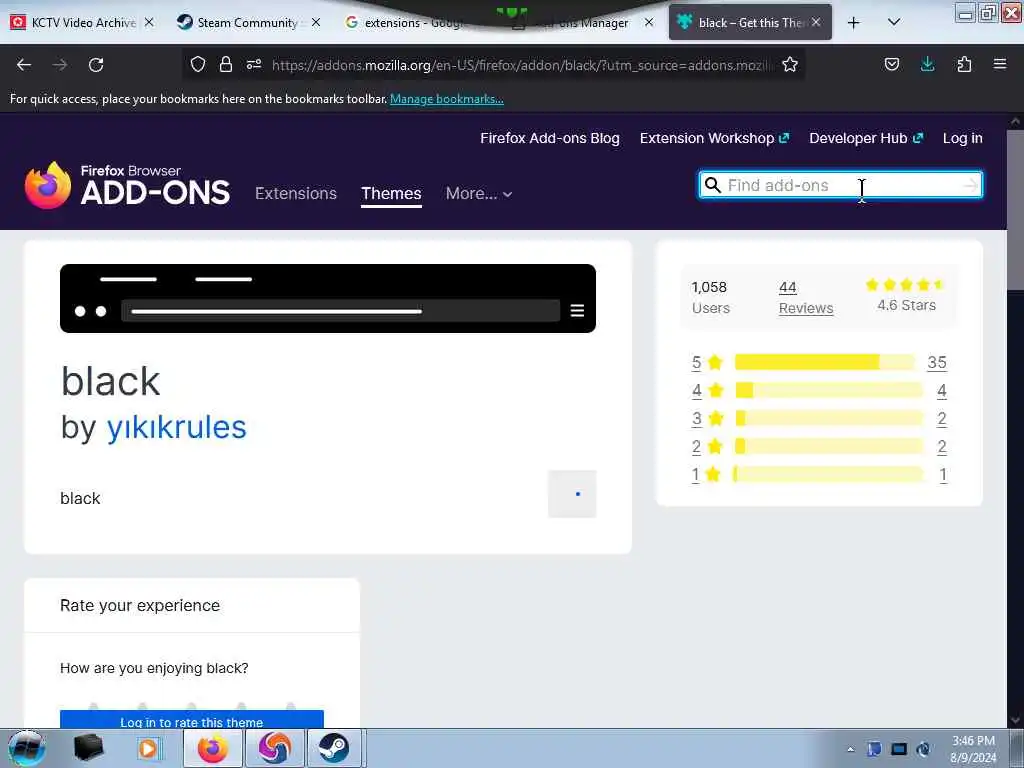Click the Firefox Browser ADD-ONS logo

pyautogui.click(x=127, y=185)
